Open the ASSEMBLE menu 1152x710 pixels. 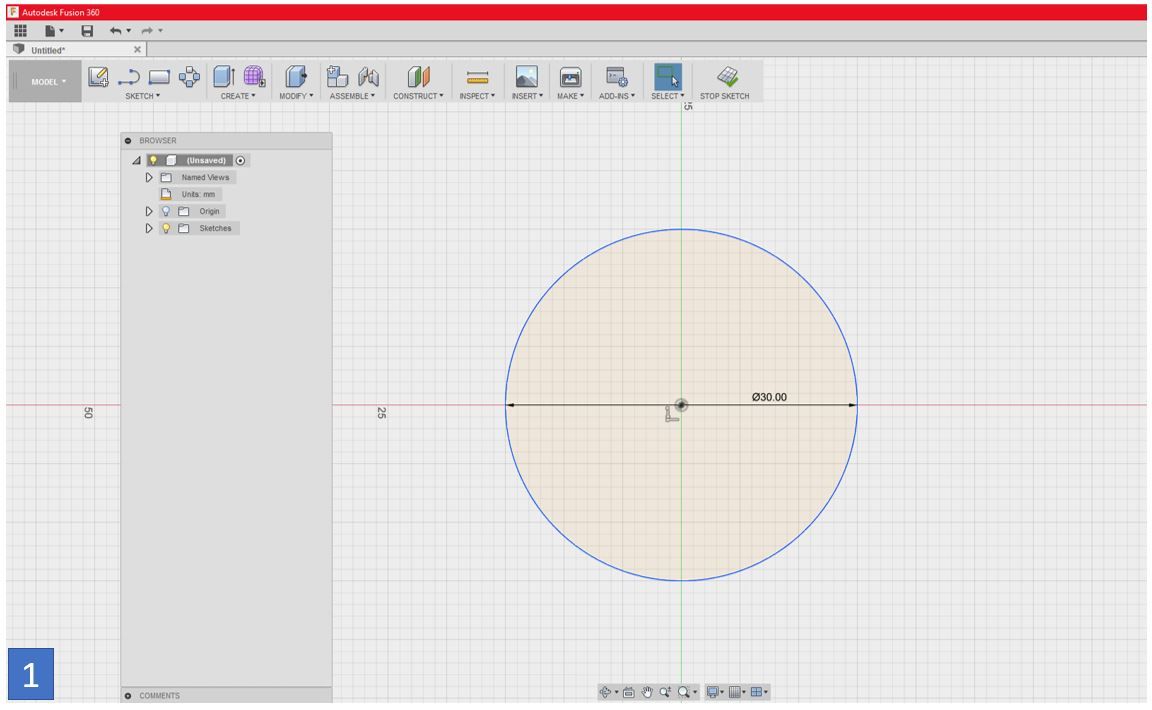point(352,96)
